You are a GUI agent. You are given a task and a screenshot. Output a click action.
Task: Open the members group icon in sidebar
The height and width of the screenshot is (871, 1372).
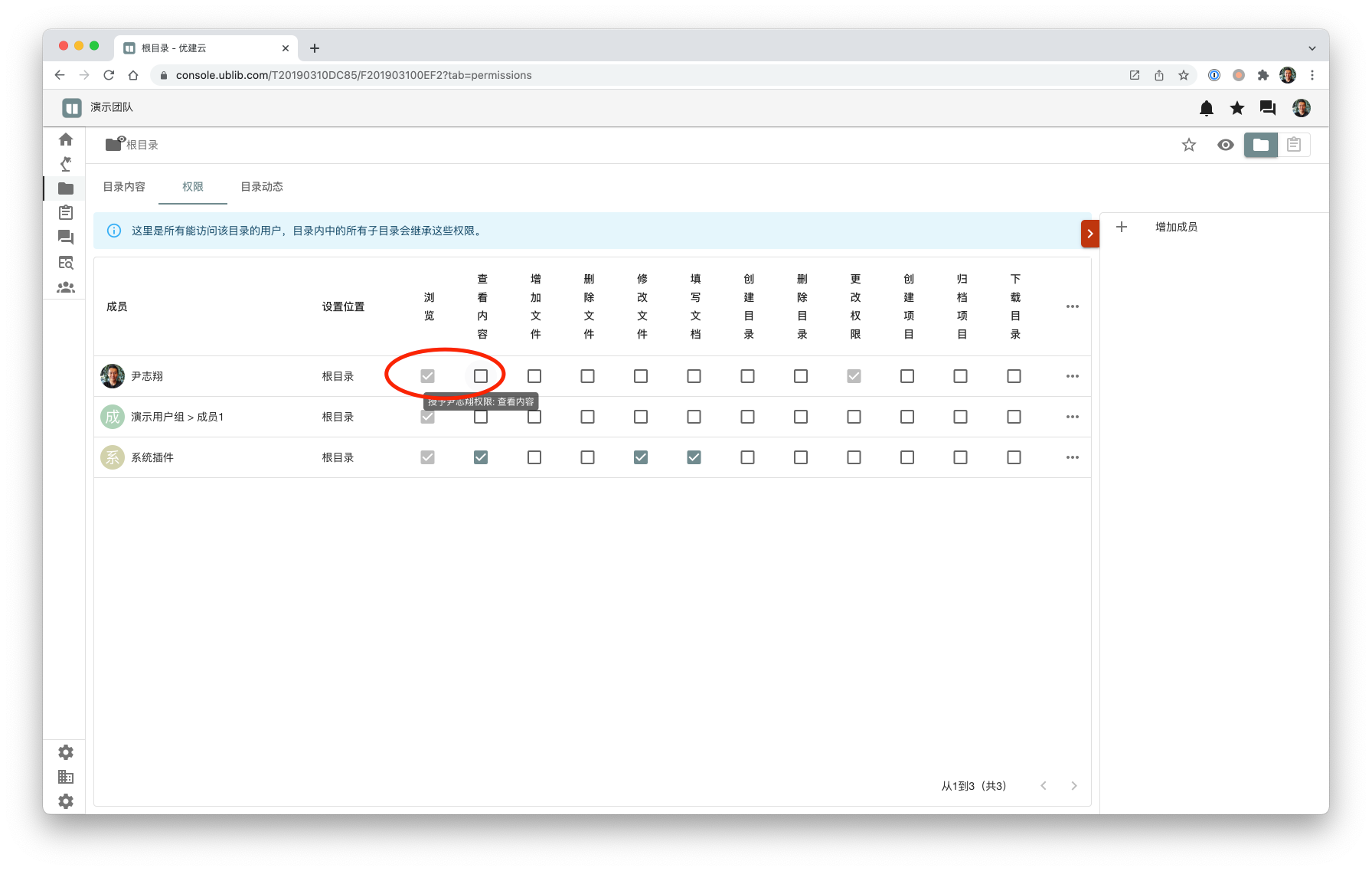point(66,287)
